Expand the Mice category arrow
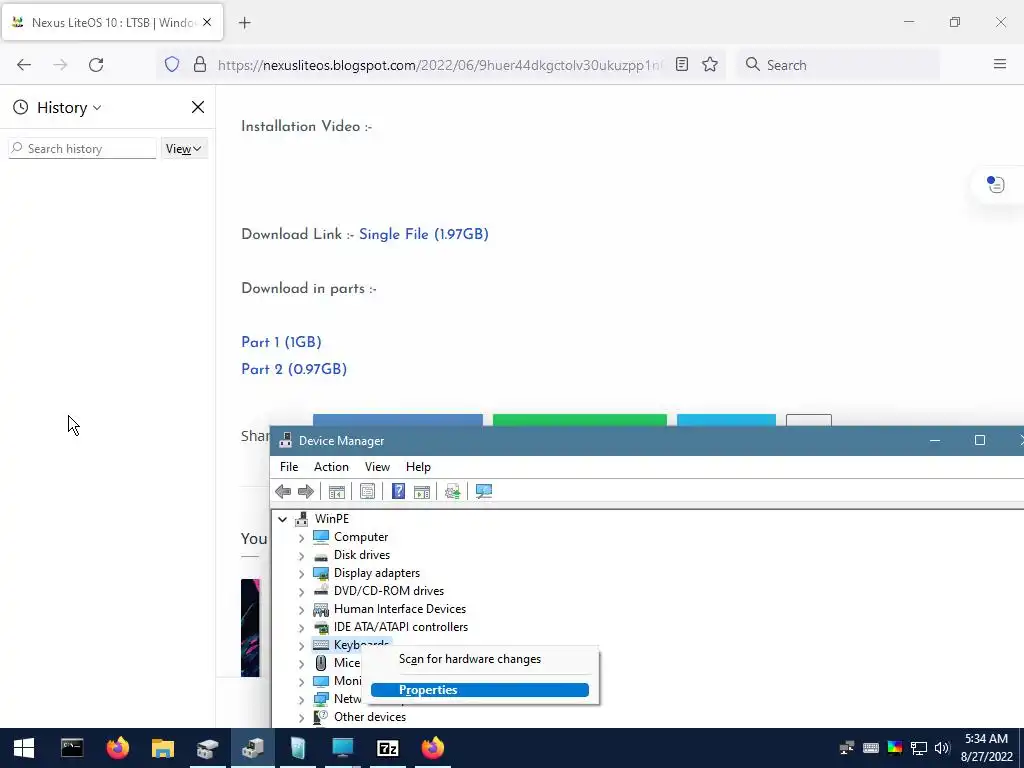The height and width of the screenshot is (768, 1024). pos(301,664)
